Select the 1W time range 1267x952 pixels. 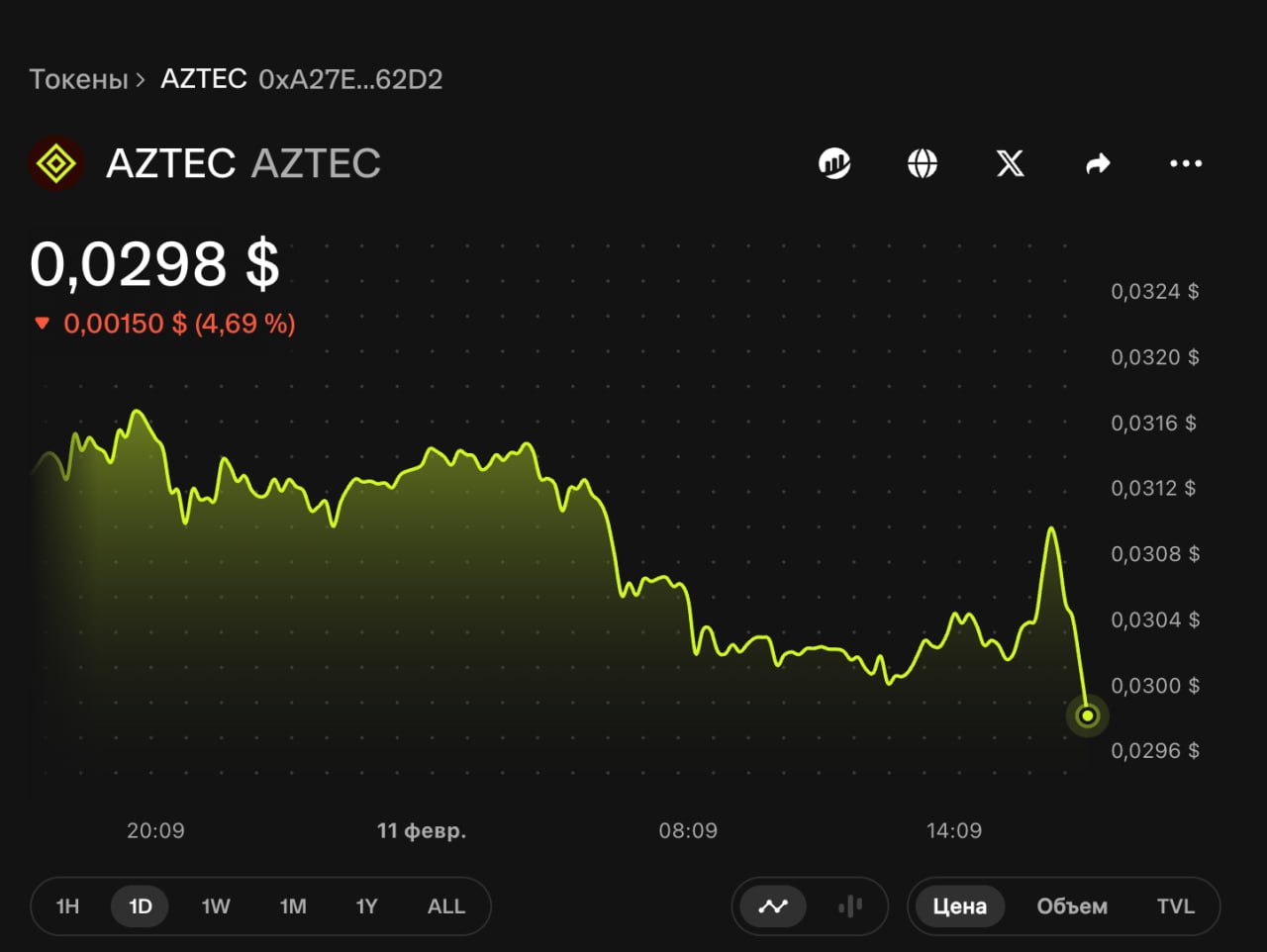[216, 905]
